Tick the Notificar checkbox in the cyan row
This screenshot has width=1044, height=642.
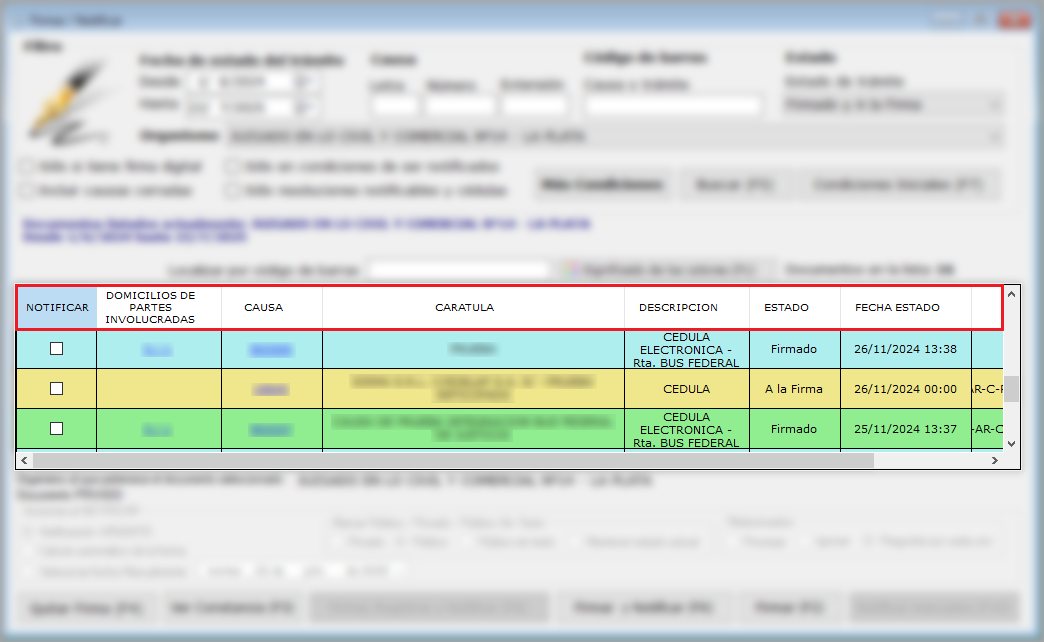57,349
